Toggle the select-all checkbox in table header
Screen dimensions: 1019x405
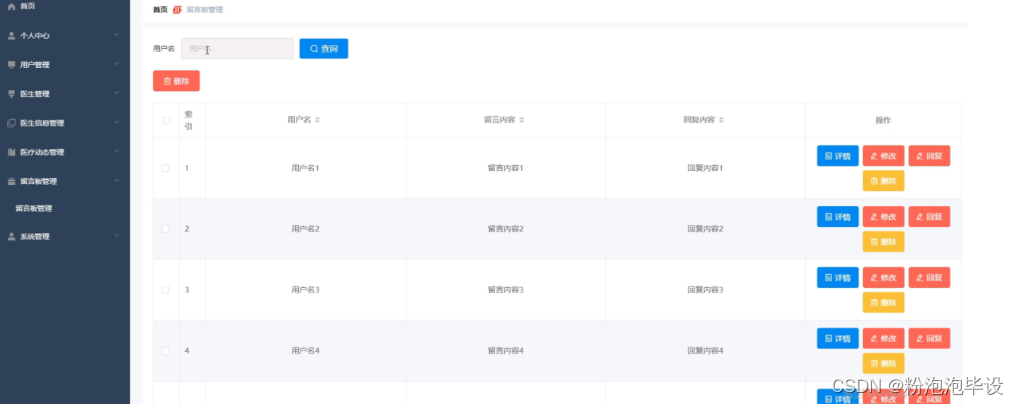(166, 121)
